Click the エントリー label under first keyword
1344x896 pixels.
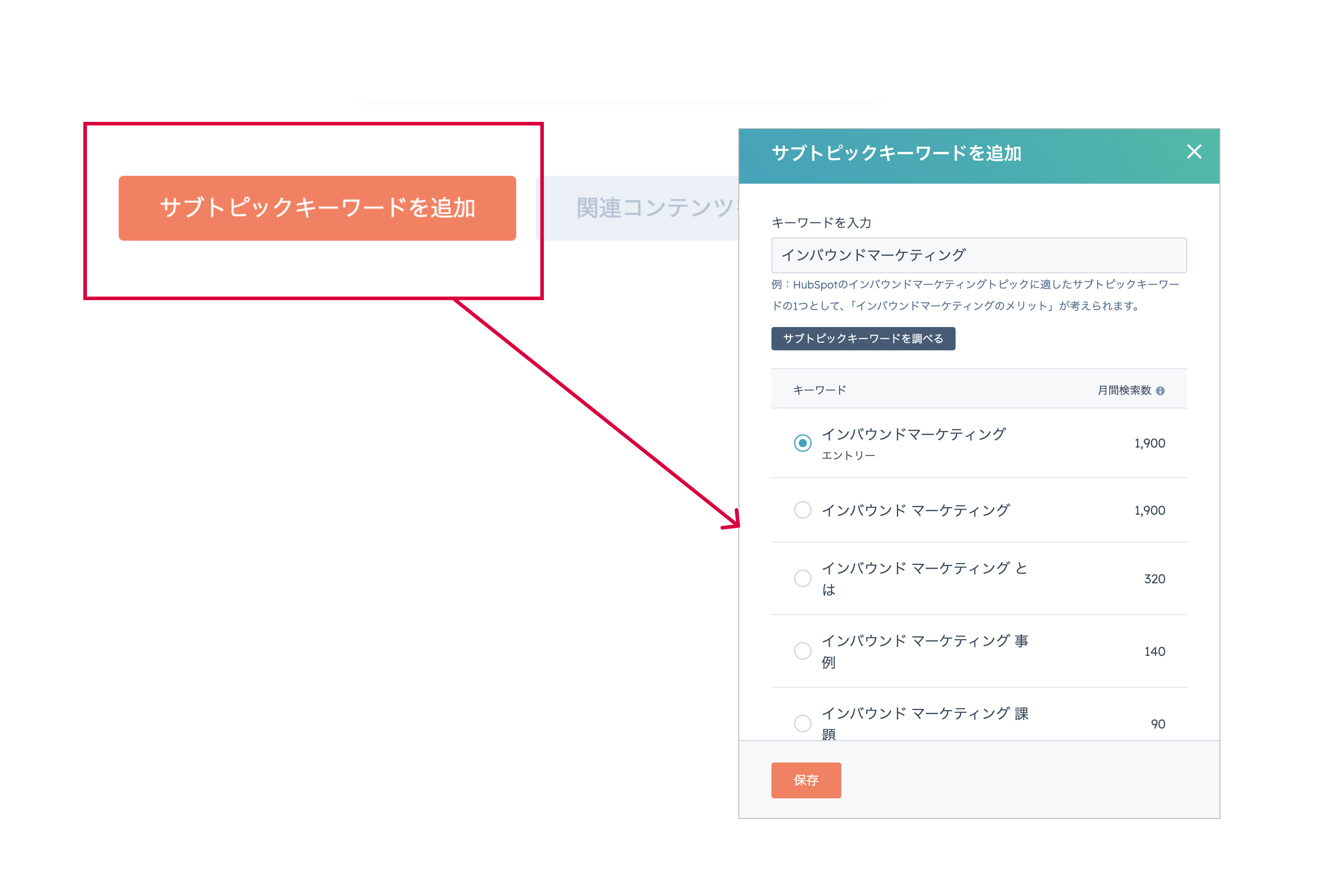(848, 456)
